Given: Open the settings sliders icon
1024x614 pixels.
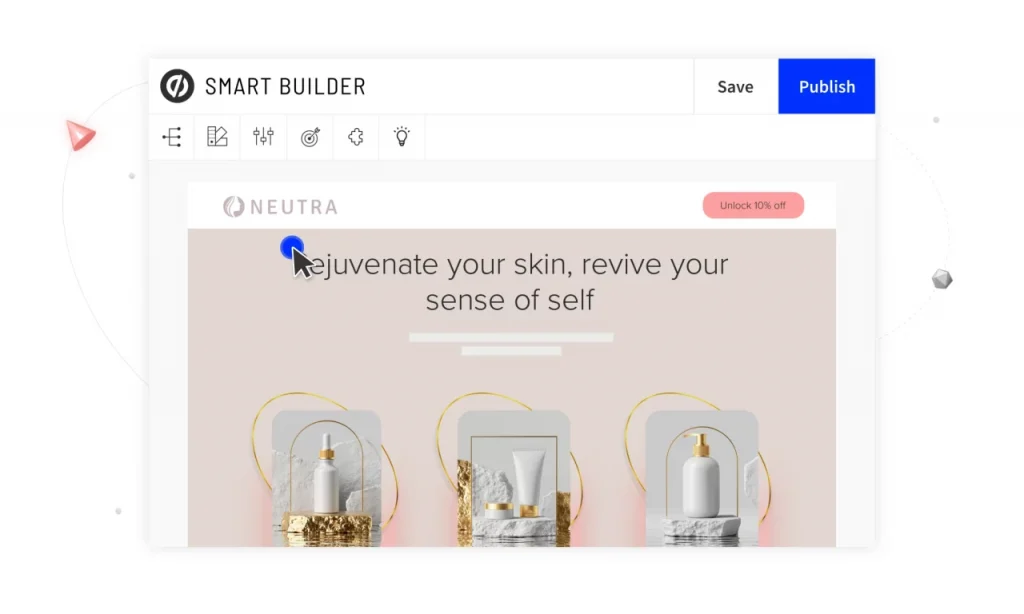Looking at the screenshot, I should pyautogui.click(x=263, y=137).
